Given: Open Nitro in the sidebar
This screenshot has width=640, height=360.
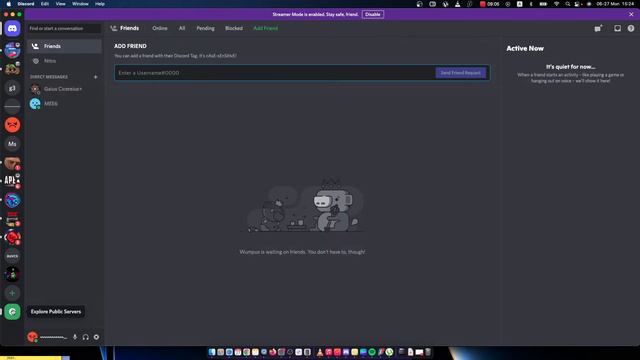Looking at the screenshot, I should tap(64, 61).
